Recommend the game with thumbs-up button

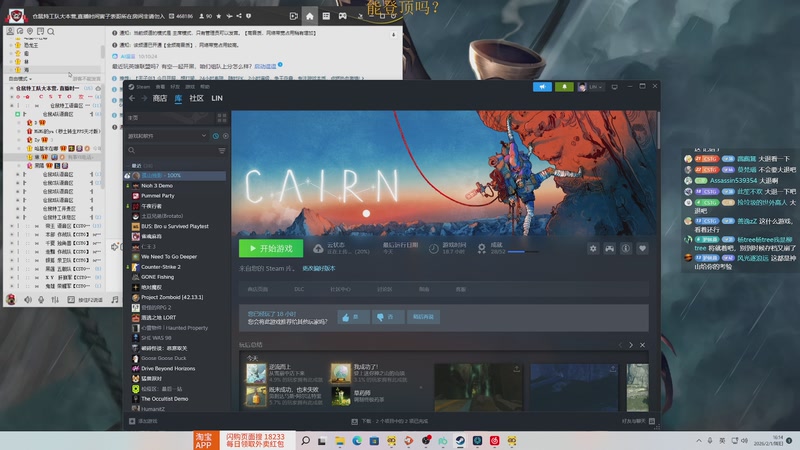pyautogui.click(x=353, y=317)
